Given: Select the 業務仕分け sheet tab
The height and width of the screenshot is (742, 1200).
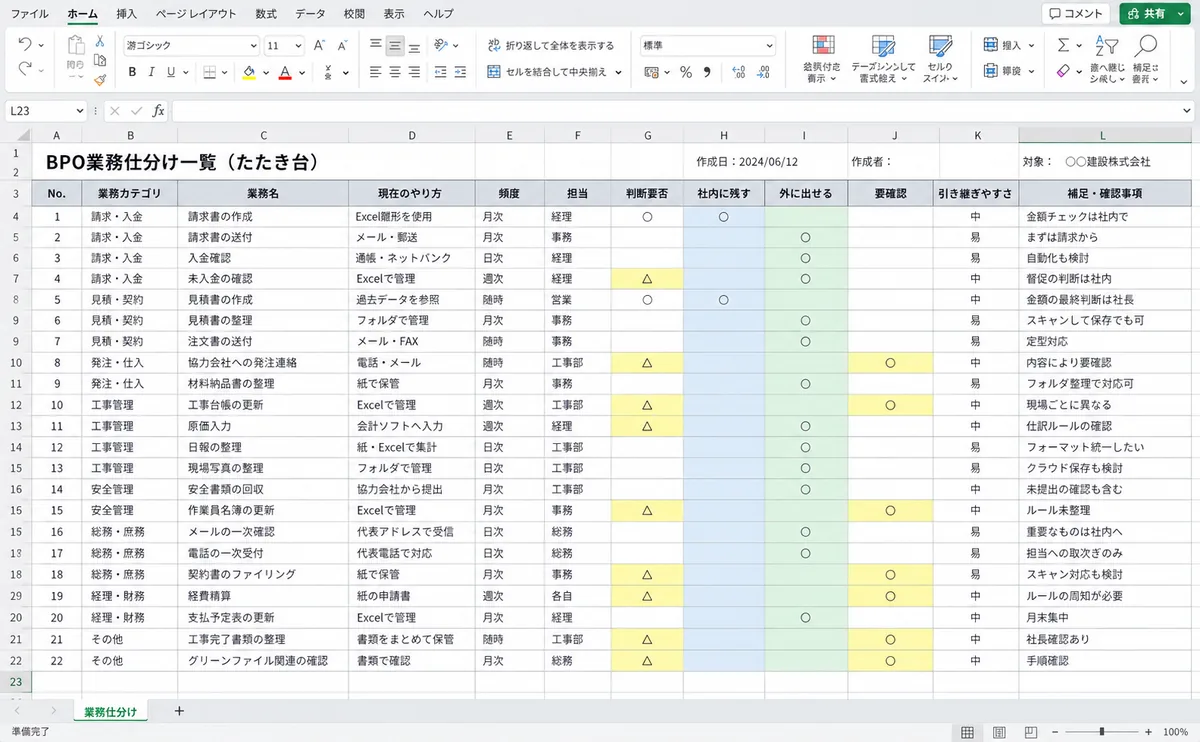Looking at the screenshot, I should [109, 711].
